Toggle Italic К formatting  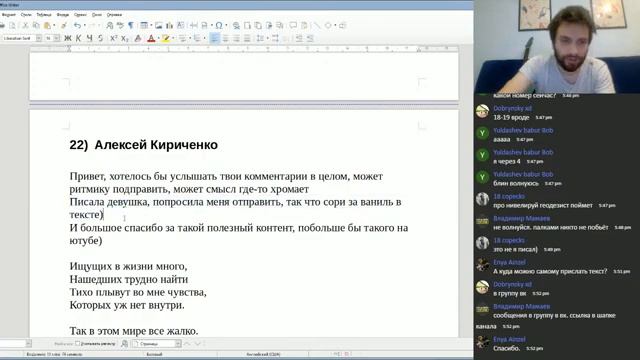click(x=78, y=38)
